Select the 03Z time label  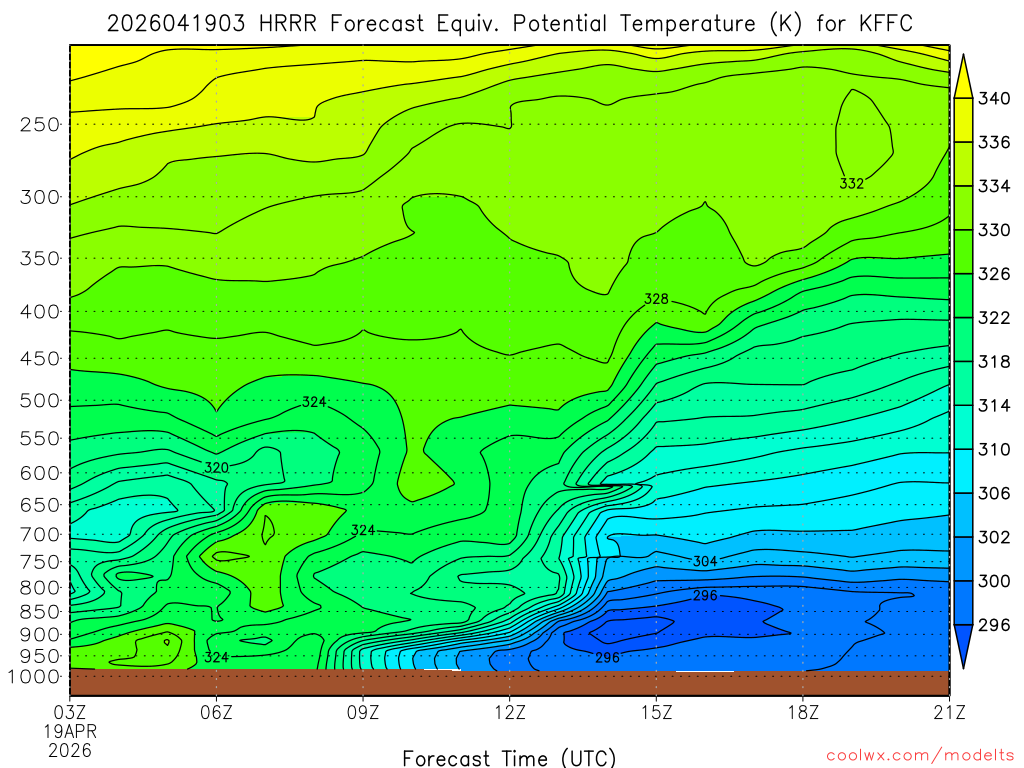[x=70, y=712]
